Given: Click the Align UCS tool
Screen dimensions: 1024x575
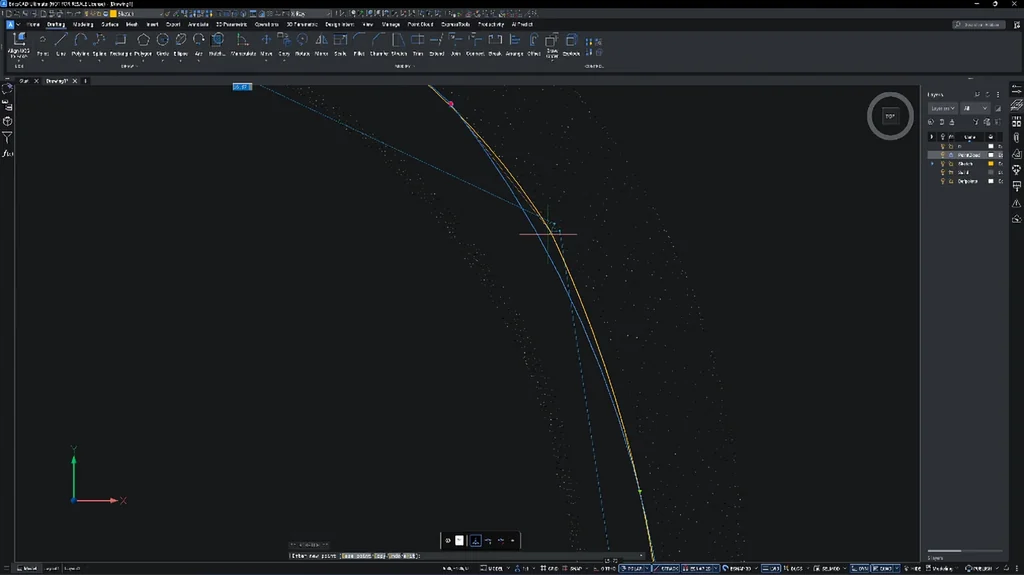Looking at the screenshot, I should [x=18, y=46].
